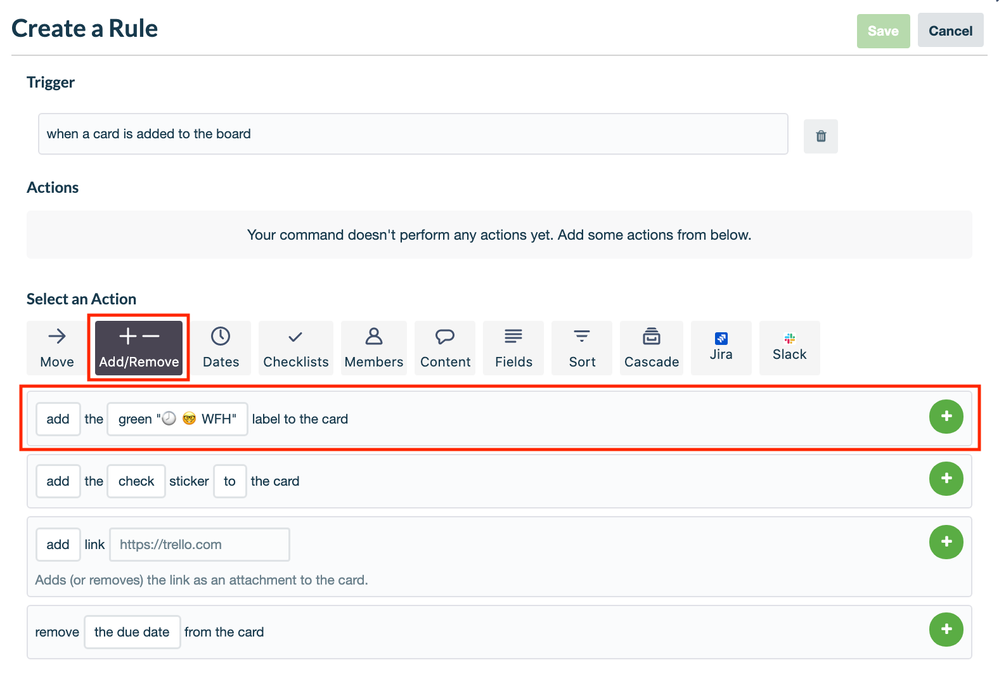Screen dimensions: 999x681
Task: Select the Dates action category
Action: click(220, 347)
